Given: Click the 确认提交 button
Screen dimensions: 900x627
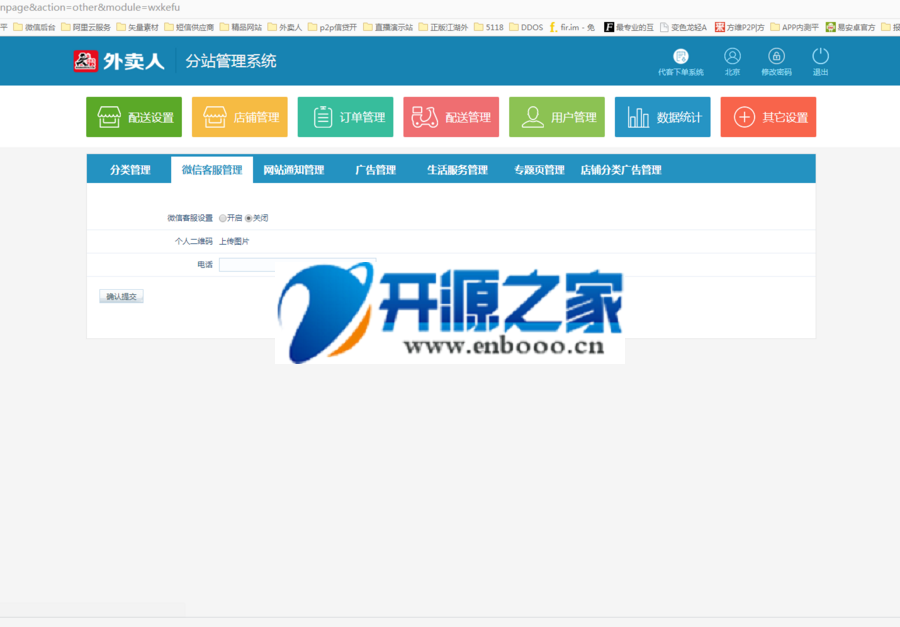Looking at the screenshot, I should 121,296.
